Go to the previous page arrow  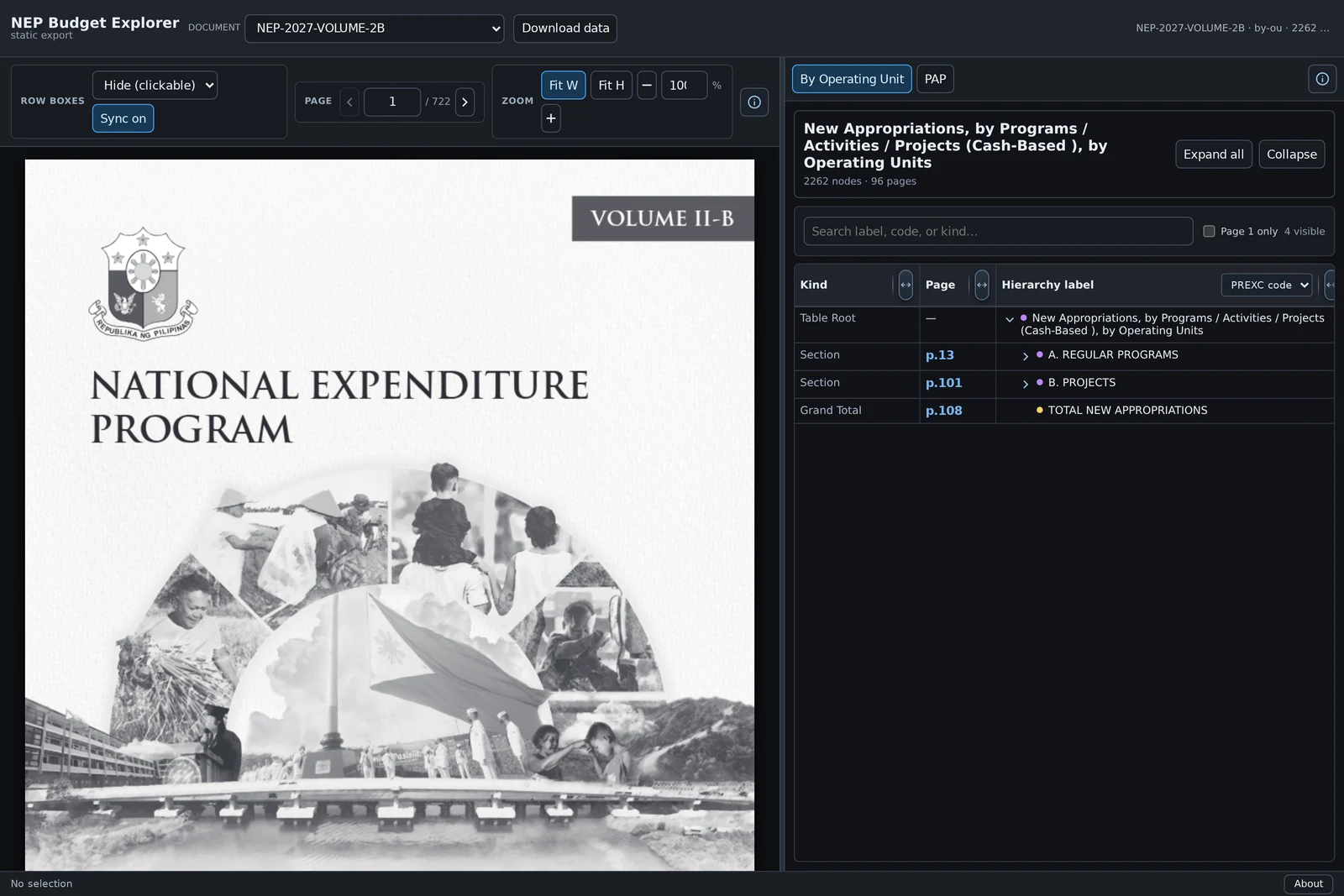pyautogui.click(x=349, y=102)
